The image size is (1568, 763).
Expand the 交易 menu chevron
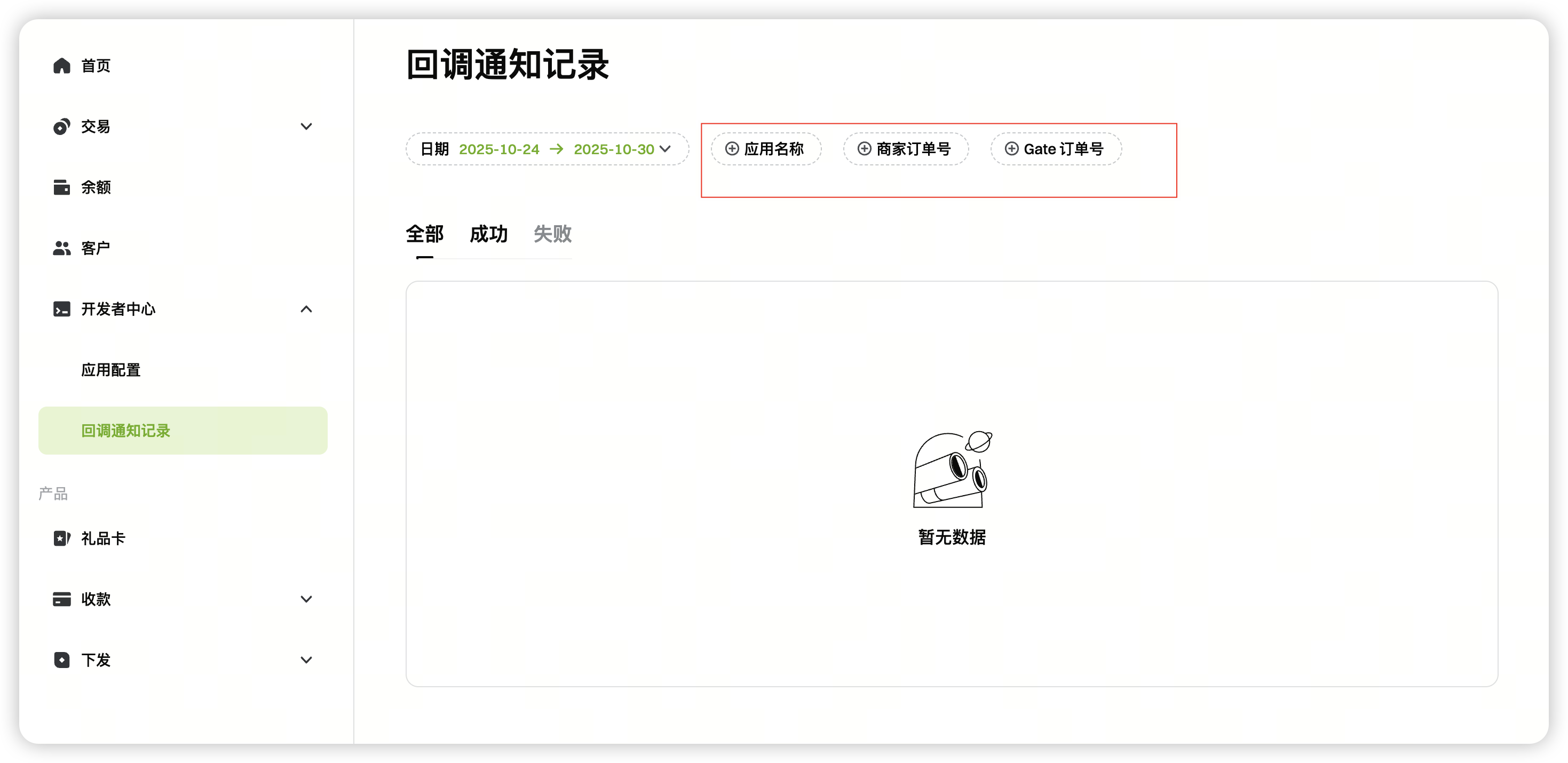pyautogui.click(x=306, y=126)
